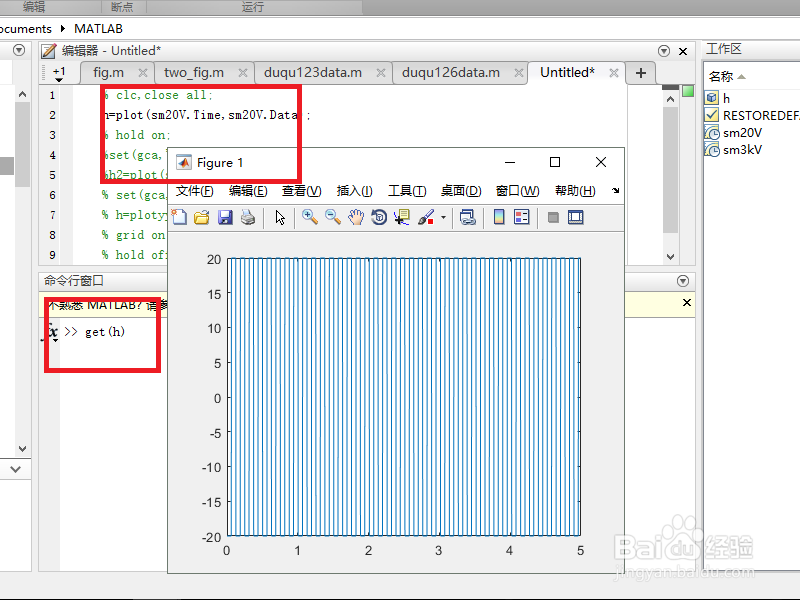Add new editor tab with plus button
Image resolution: width=800 pixels, height=600 pixels.
(641, 73)
